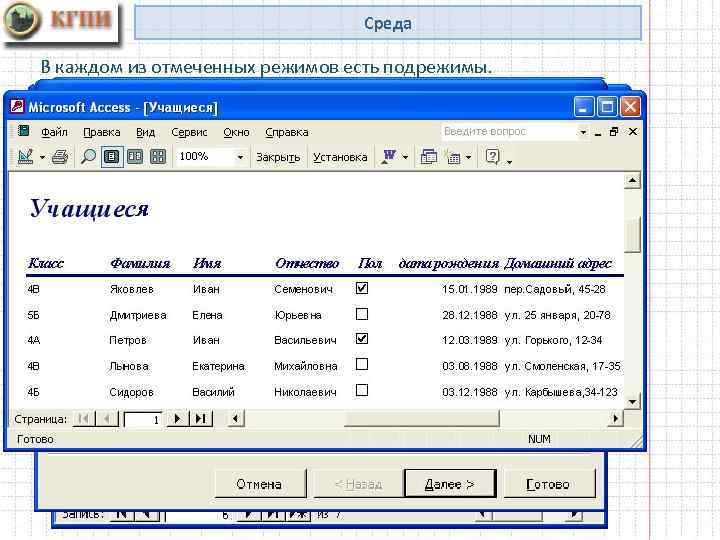Click the Database Window icon
This screenshot has width=720, height=540.
pyautogui.click(x=428, y=157)
